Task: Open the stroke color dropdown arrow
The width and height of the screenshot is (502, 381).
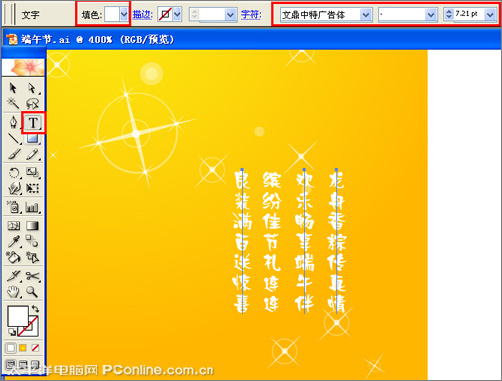Action: click(x=177, y=14)
